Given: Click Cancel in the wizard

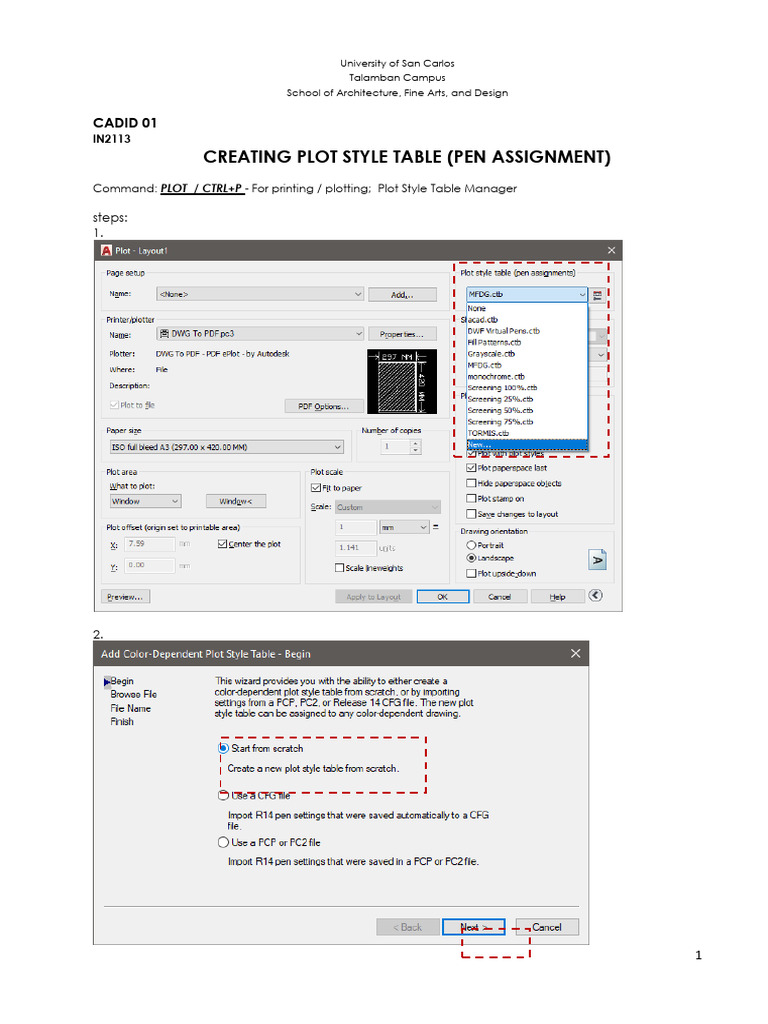Looking at the screenshot, I should pyautogui.click(x=547, y=927).
